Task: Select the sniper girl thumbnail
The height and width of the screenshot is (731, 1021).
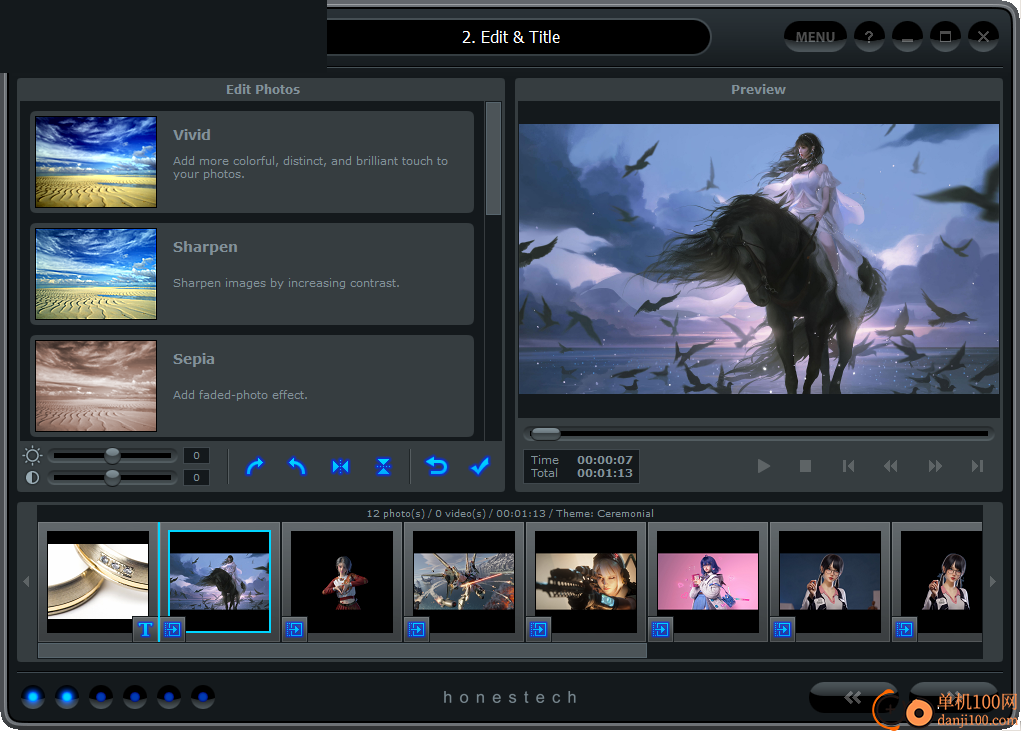Action: coord(586,581)
